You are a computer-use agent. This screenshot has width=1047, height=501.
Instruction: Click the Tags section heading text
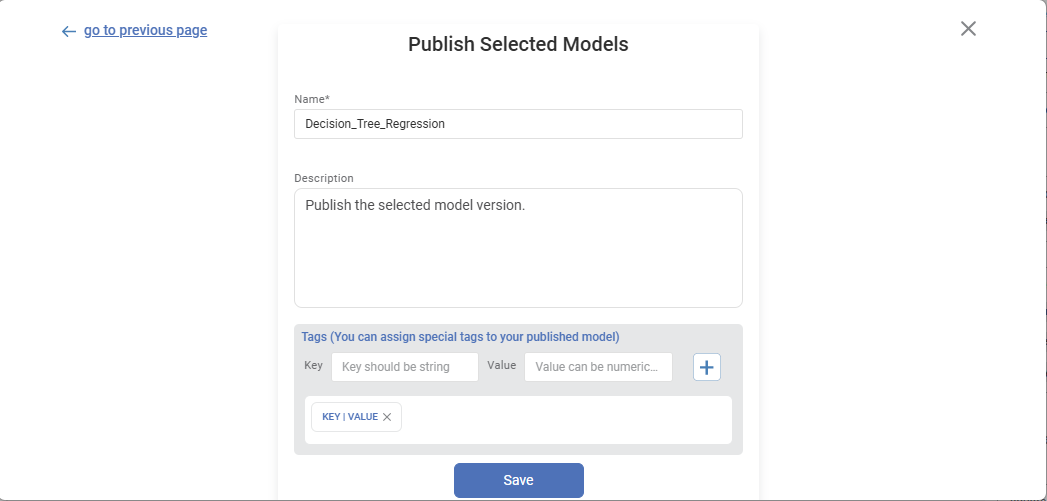tap(460, 337)
